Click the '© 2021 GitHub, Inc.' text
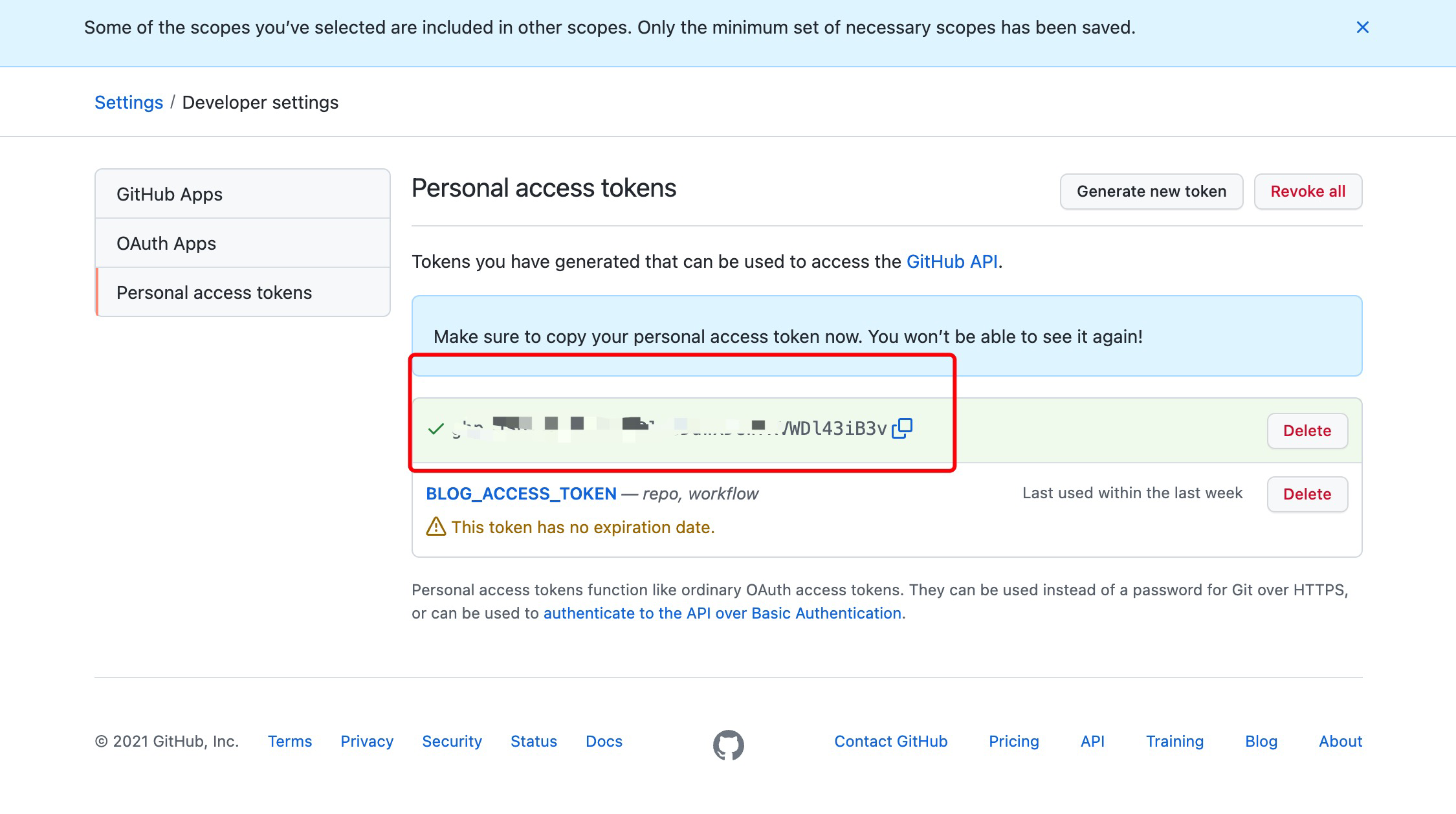The image size is (1456, 814). coord(167,742)
